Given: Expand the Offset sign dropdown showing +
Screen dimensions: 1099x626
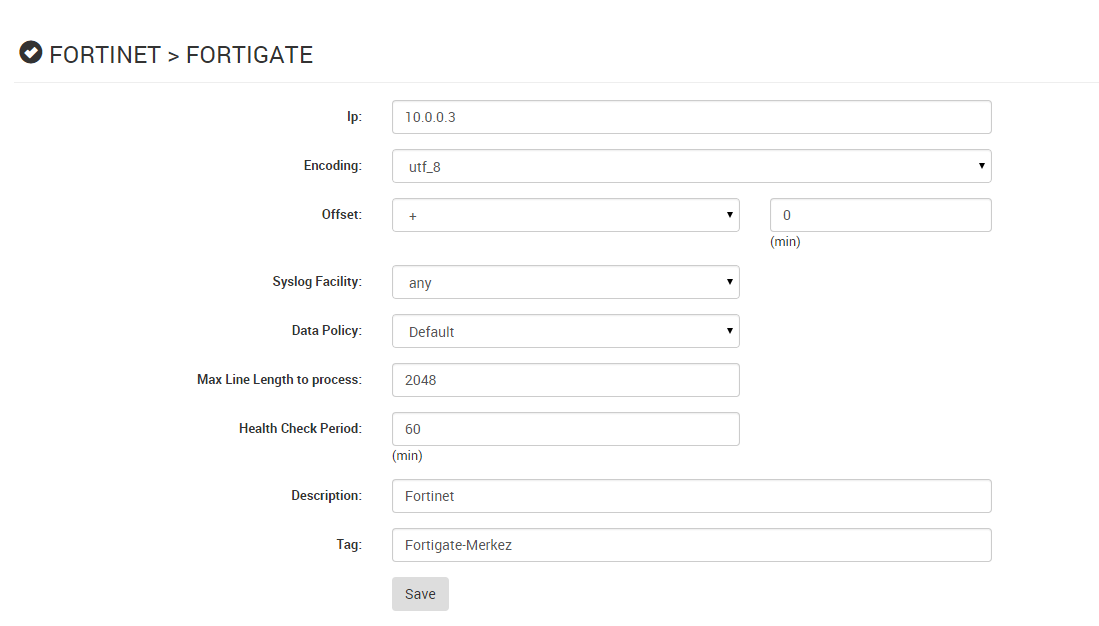Looking at the screenshot, I should tap(565, 215).
